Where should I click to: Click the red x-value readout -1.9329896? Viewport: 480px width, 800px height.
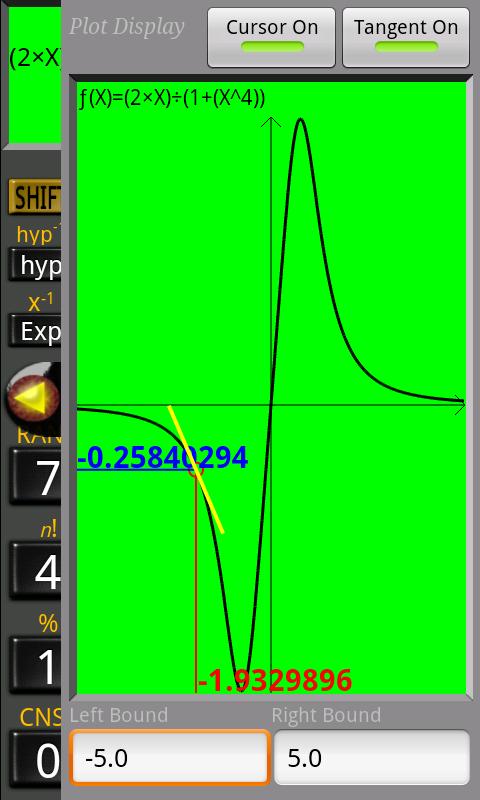(275, 680)
